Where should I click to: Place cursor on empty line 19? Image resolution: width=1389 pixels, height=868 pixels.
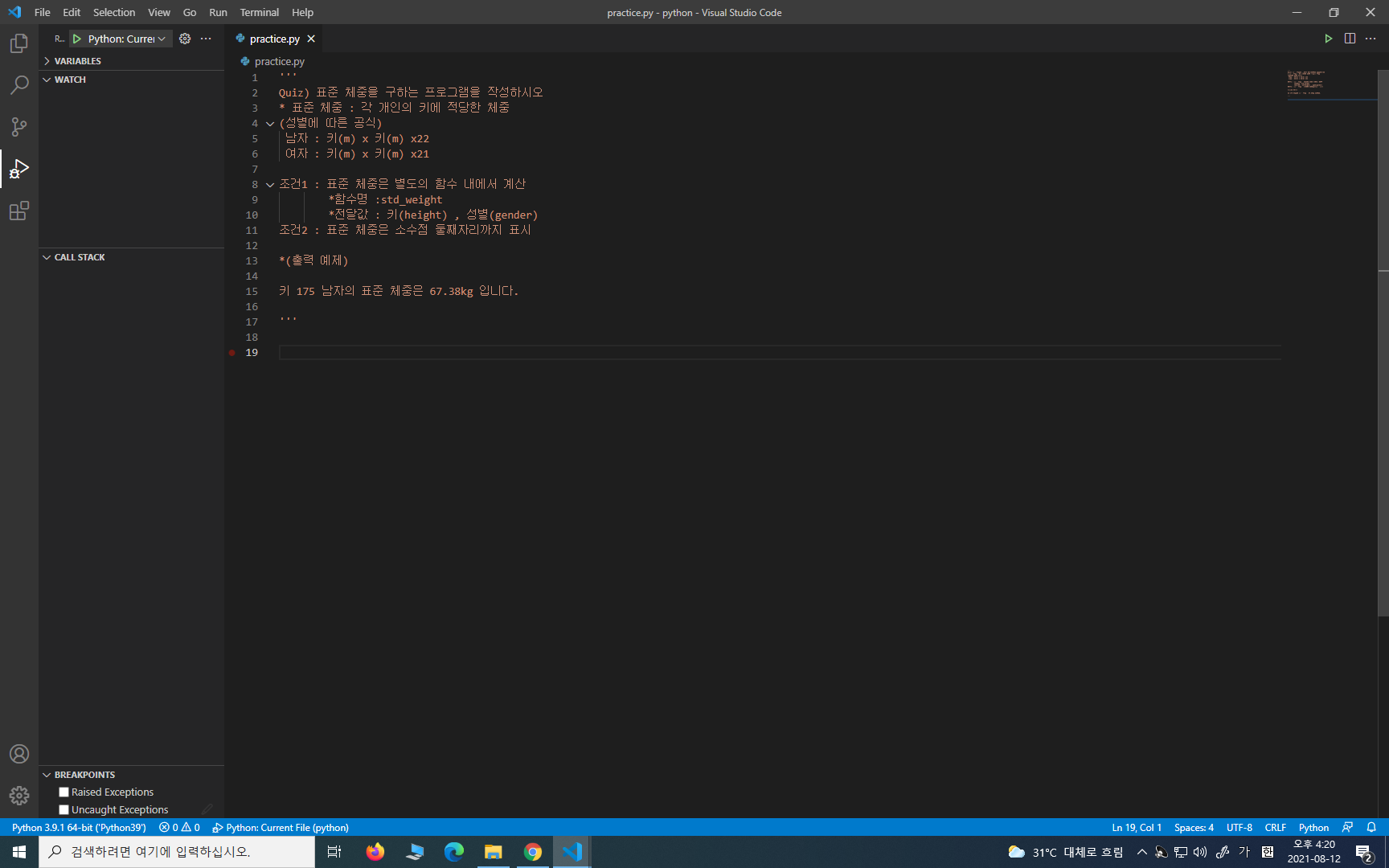(x=780, y=352)
